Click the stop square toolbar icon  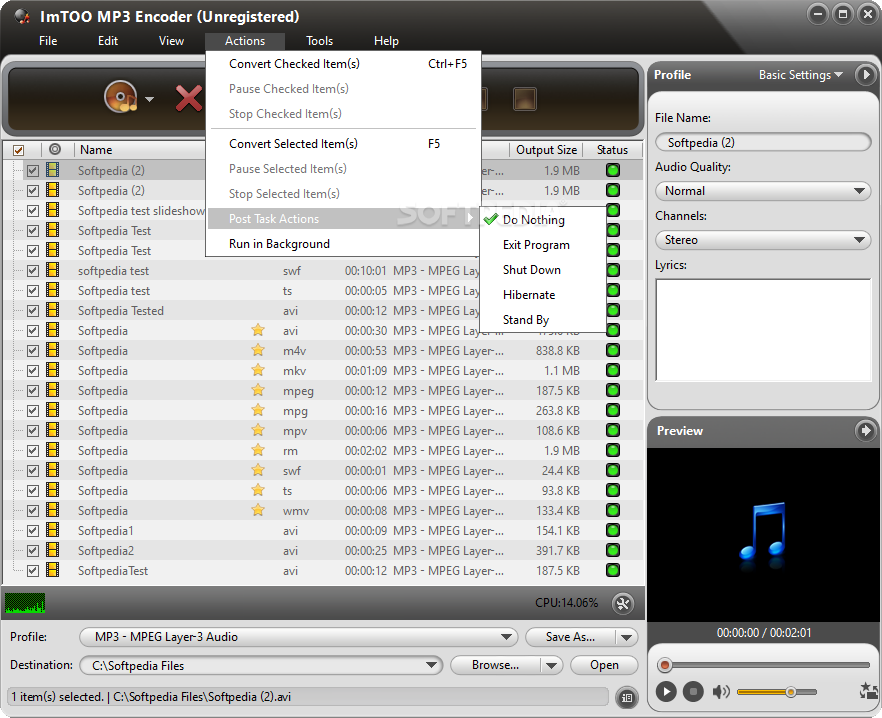point(525,99)
